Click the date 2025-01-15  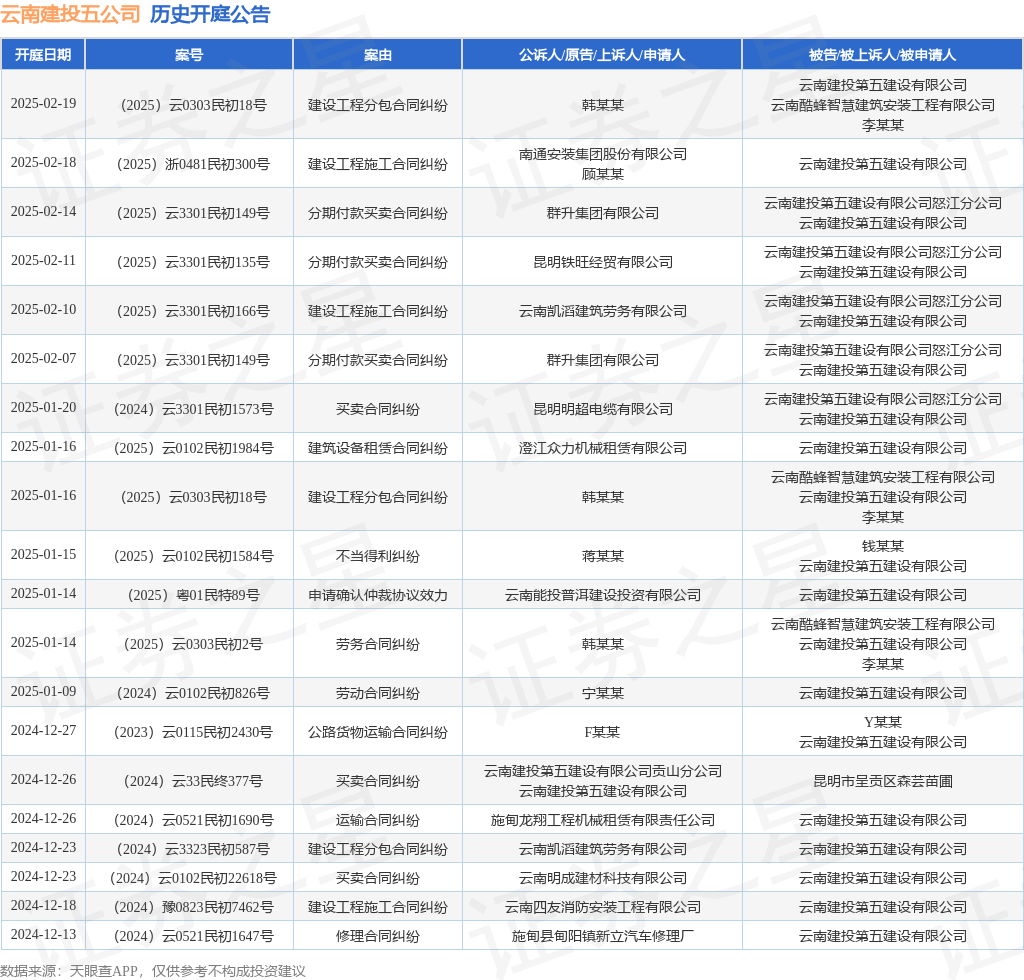43,554
